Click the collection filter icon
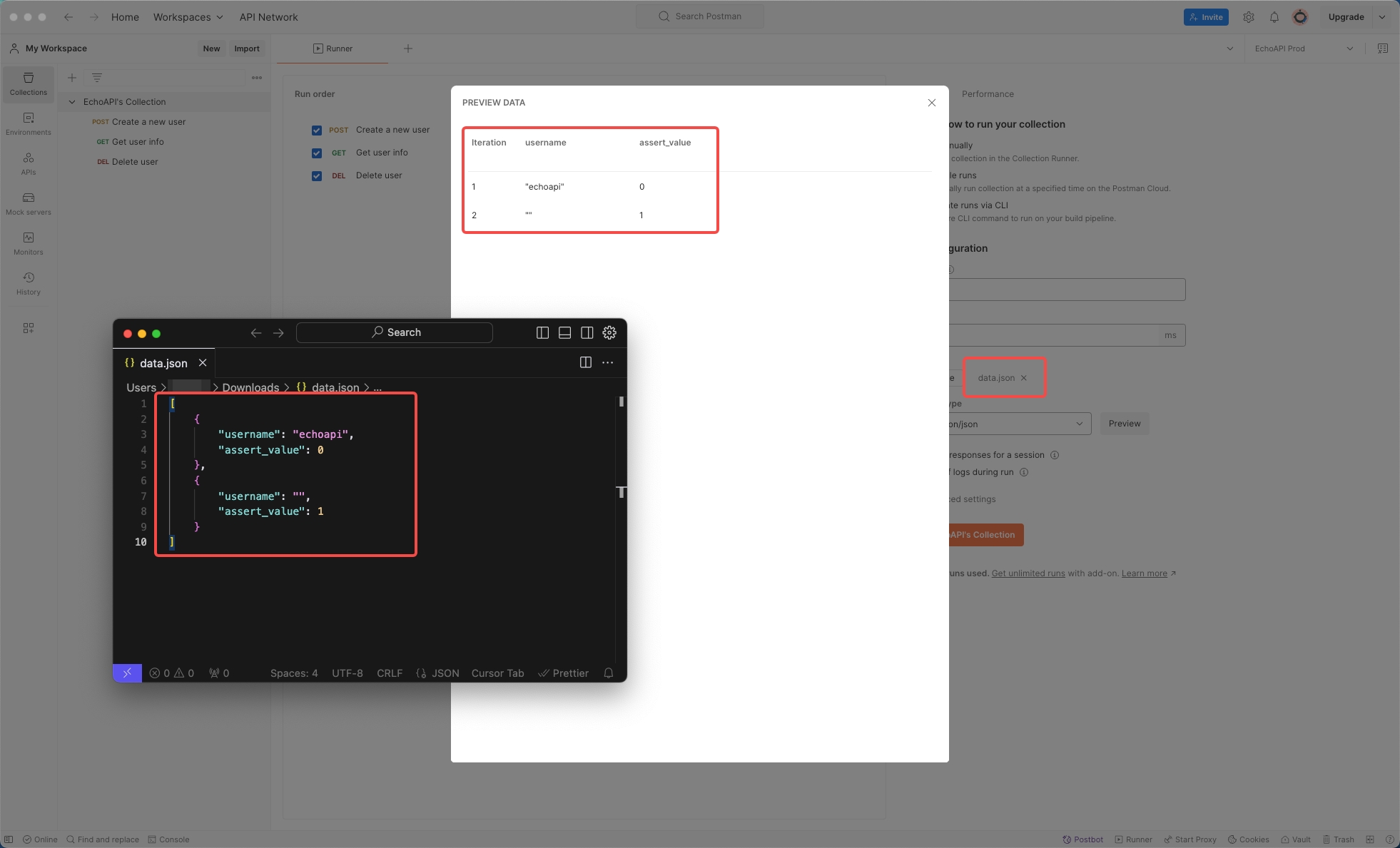 [x=97, y=78]
